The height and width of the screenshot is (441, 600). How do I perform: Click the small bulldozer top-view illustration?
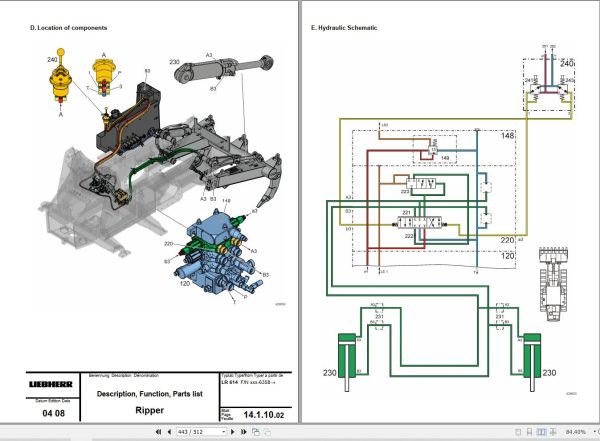(553, 284)
